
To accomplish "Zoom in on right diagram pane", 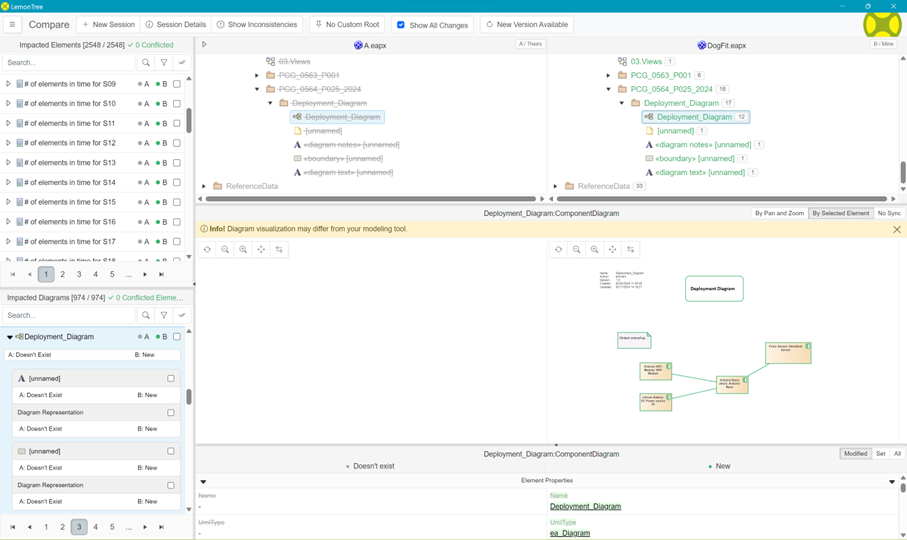I will (x=594, y=249).
